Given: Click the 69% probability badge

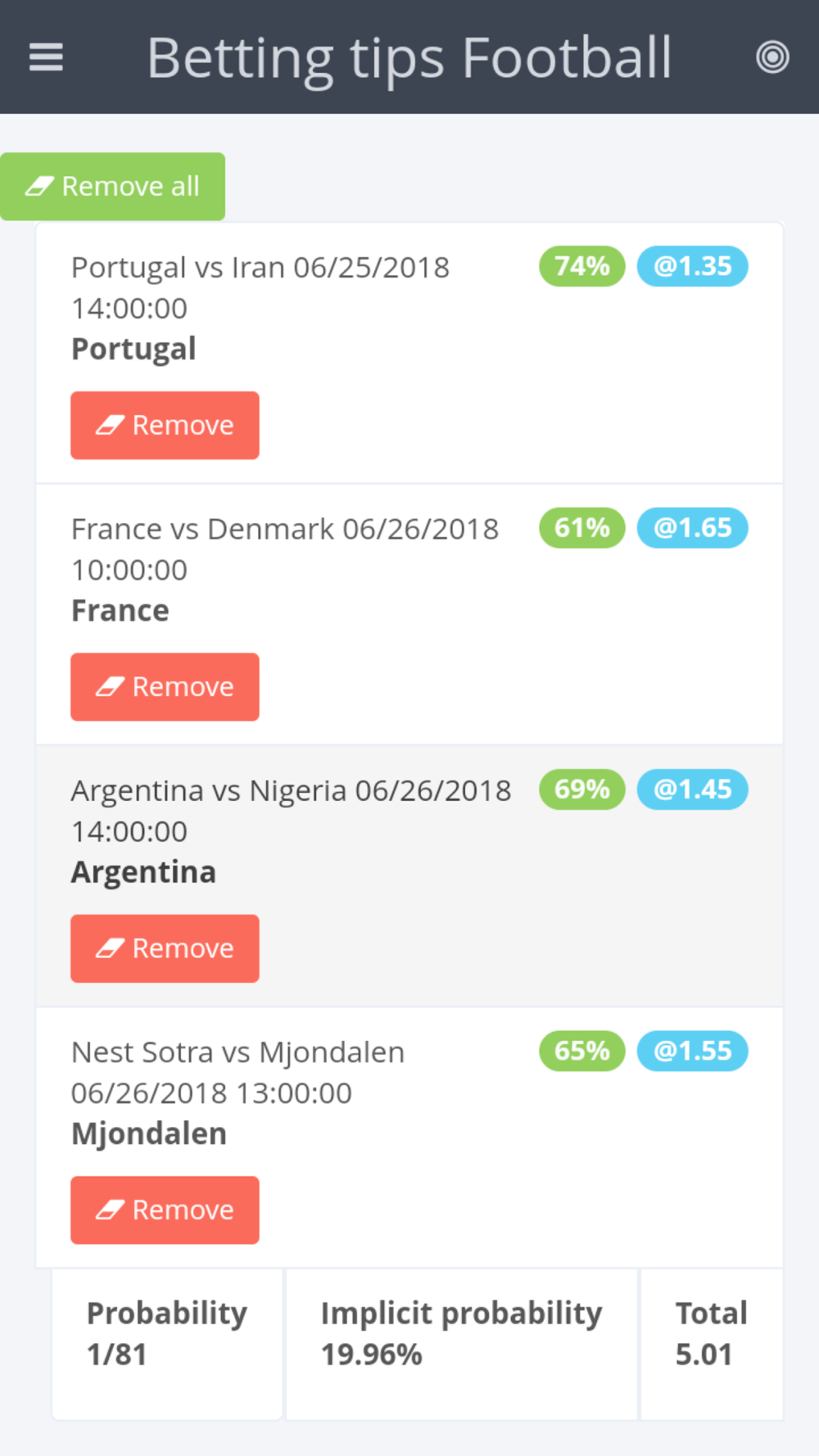Looking at the screenshot, I should click(581, 789).
